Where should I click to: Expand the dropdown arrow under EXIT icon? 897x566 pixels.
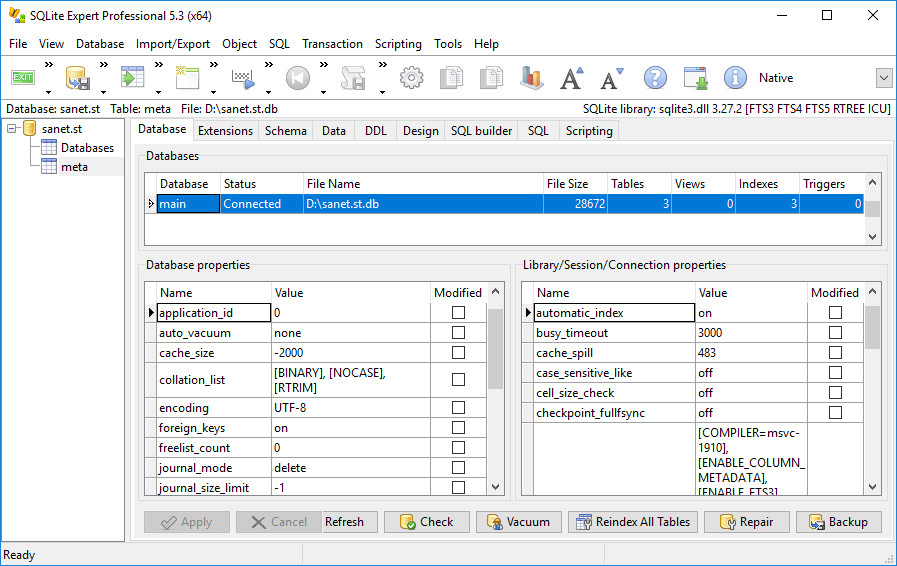tap(49, 92)
